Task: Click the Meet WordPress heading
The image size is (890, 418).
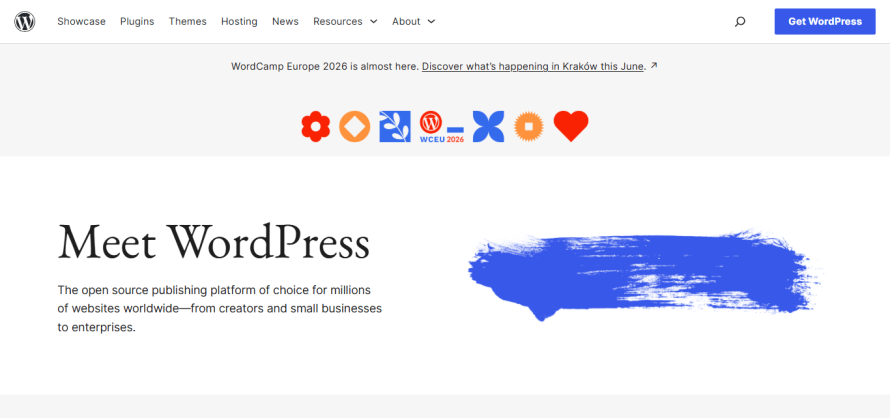Action: tap(214, 243)
